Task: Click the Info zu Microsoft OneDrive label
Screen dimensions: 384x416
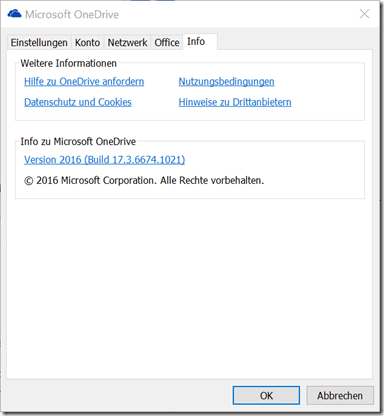Action: point(78,141)
